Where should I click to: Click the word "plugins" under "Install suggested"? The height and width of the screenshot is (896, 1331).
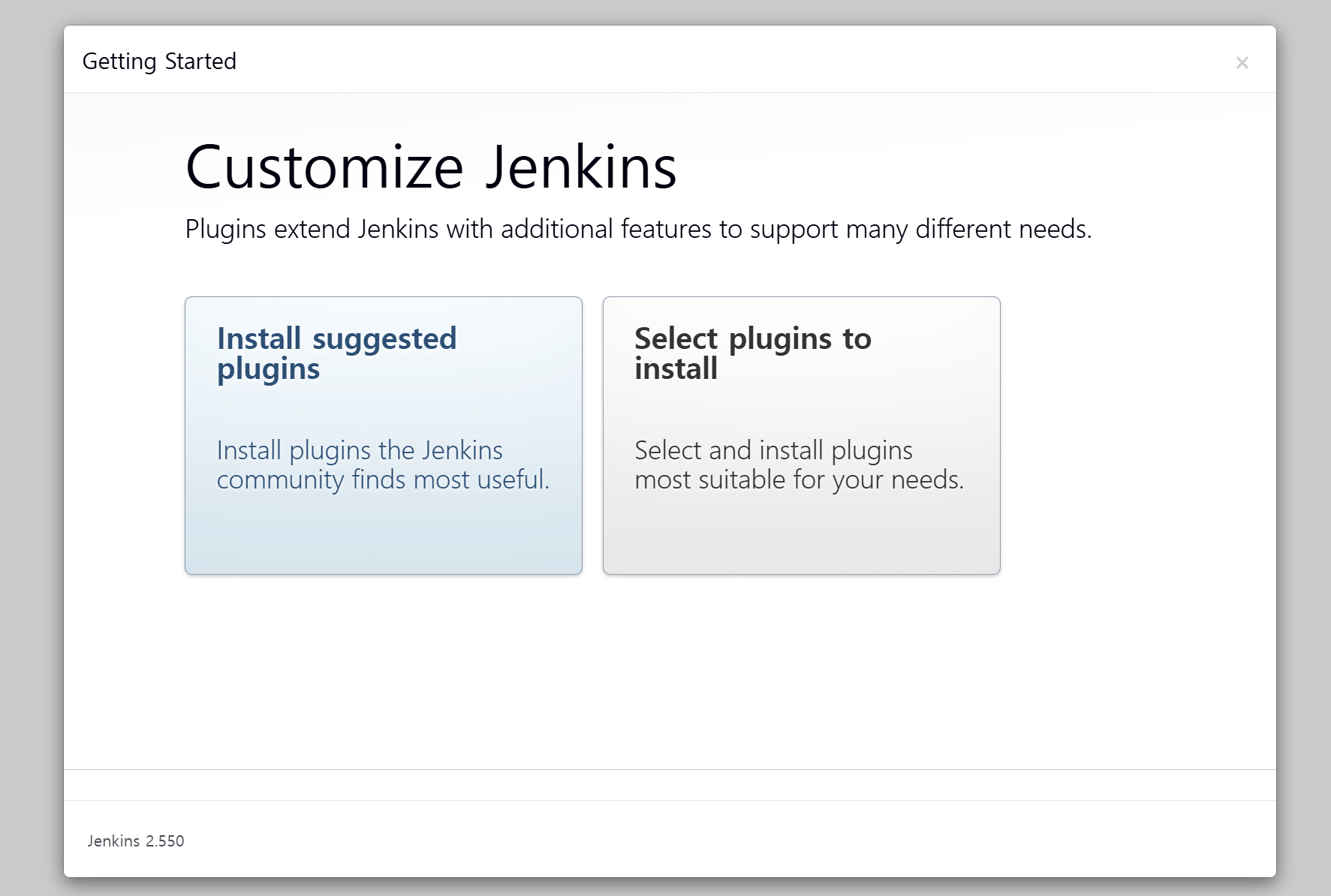point(269,370)
